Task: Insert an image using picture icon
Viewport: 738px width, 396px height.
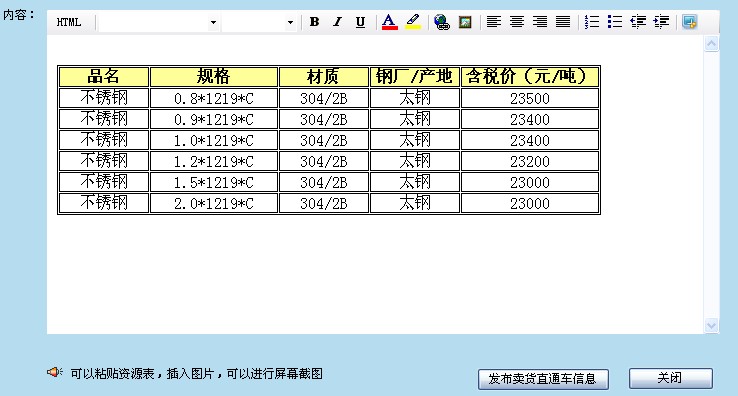Action: 465,22
